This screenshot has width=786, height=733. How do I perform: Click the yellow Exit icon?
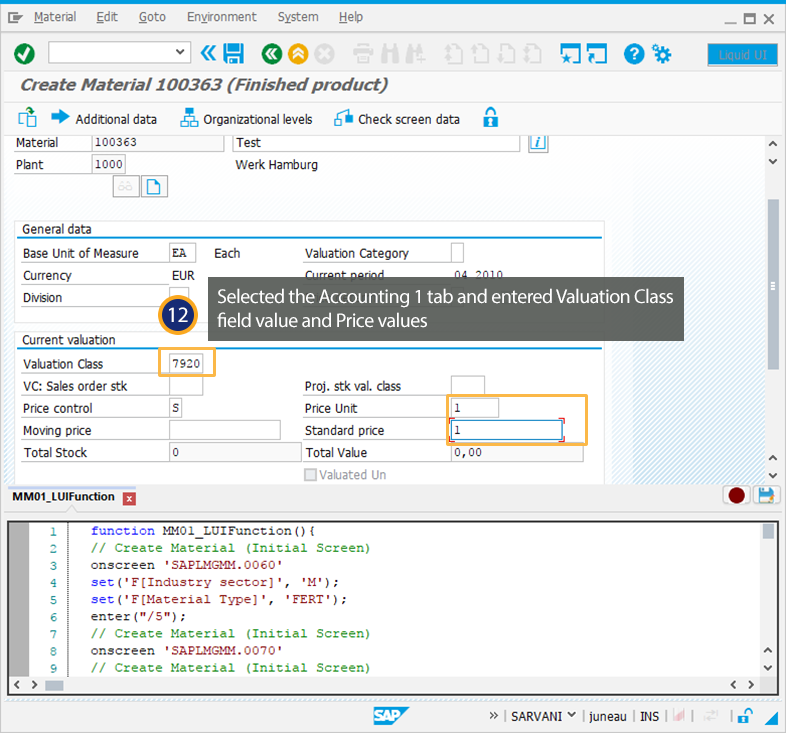(298, 54)
